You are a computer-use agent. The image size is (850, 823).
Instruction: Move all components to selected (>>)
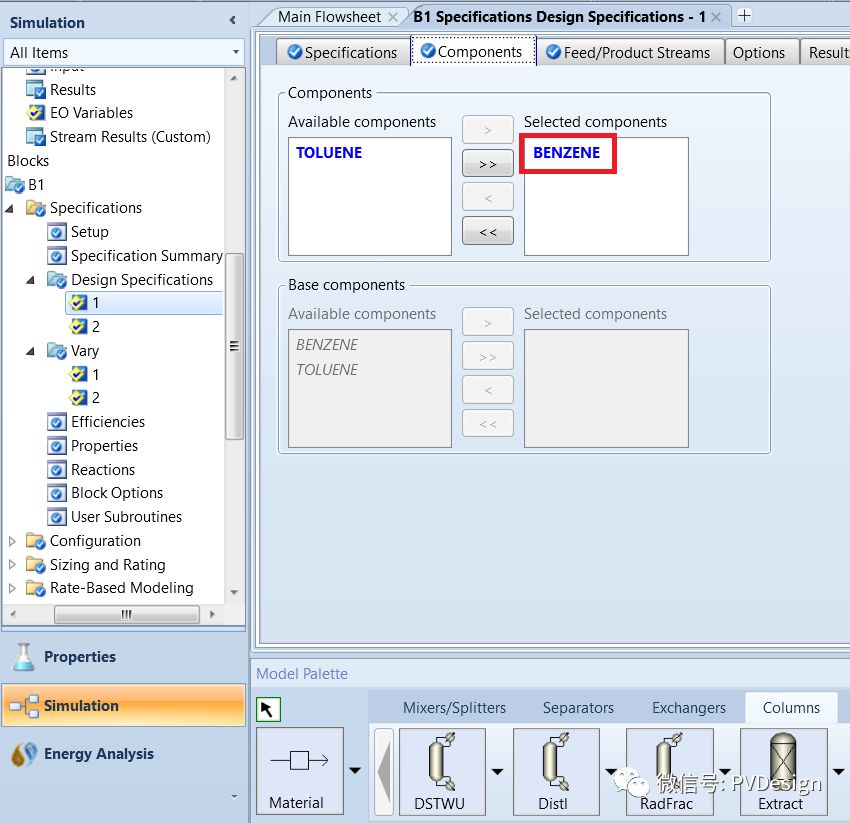click(x=488, y=164)
